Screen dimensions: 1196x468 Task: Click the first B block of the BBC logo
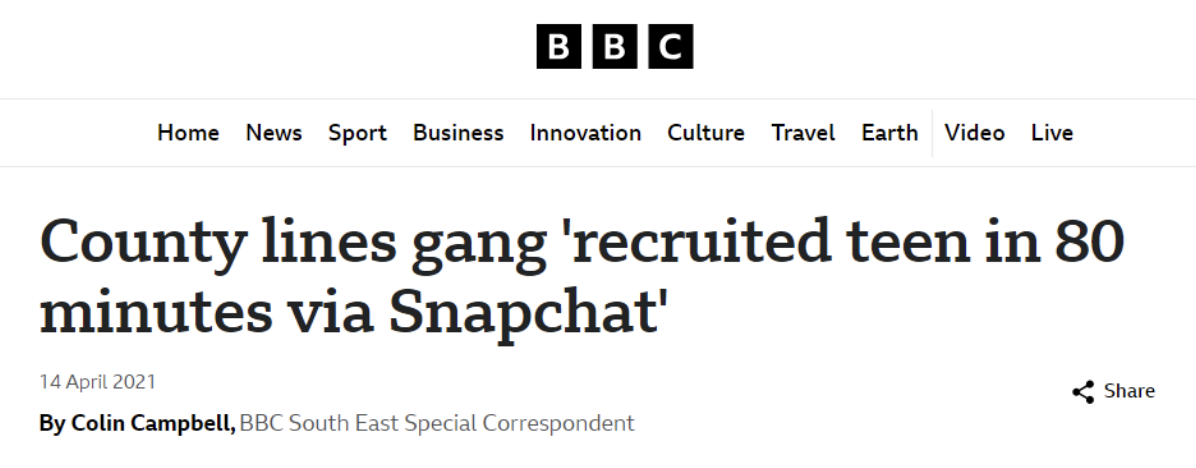559,47
